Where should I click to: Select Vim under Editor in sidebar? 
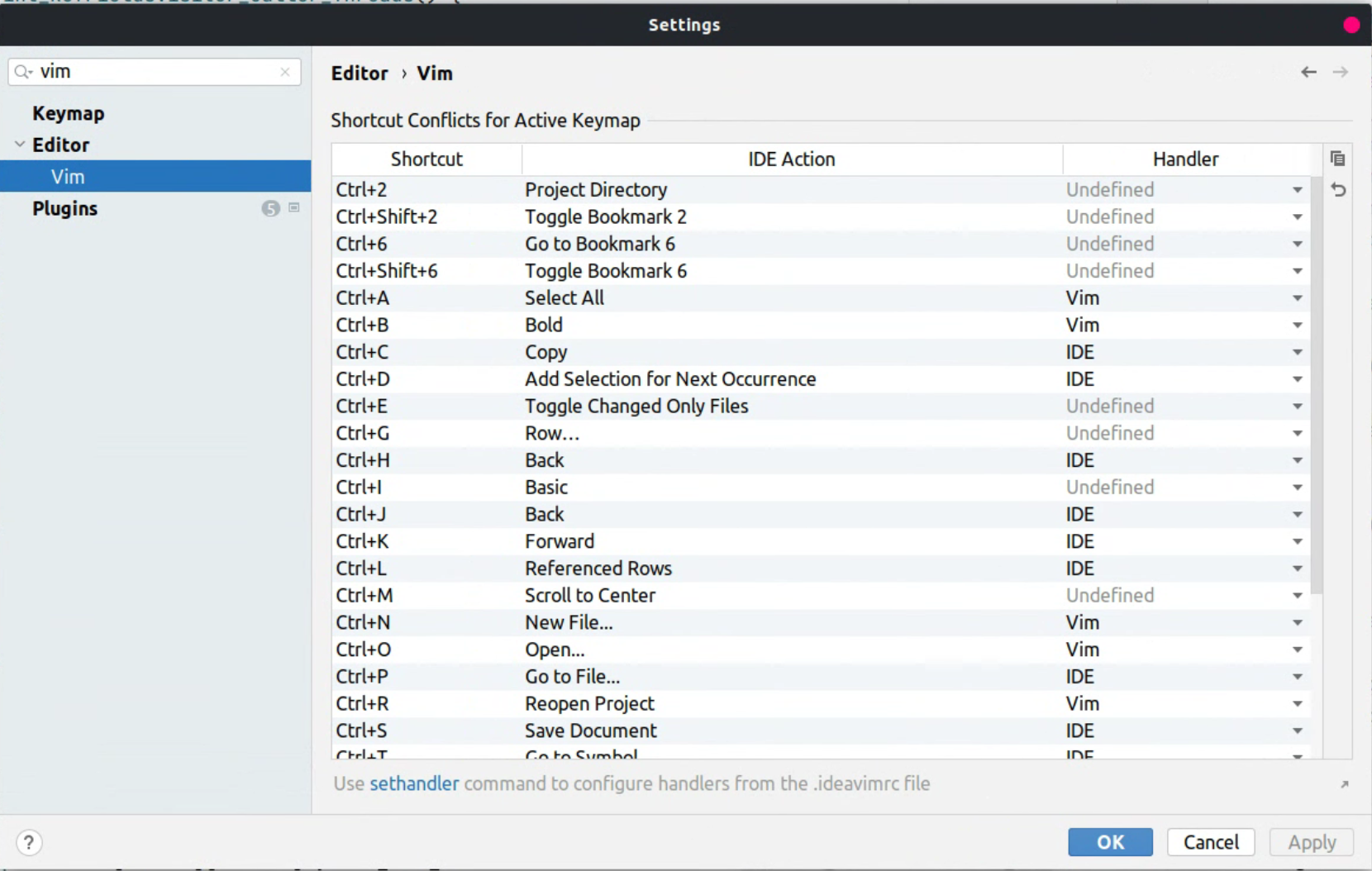point(67,176)
